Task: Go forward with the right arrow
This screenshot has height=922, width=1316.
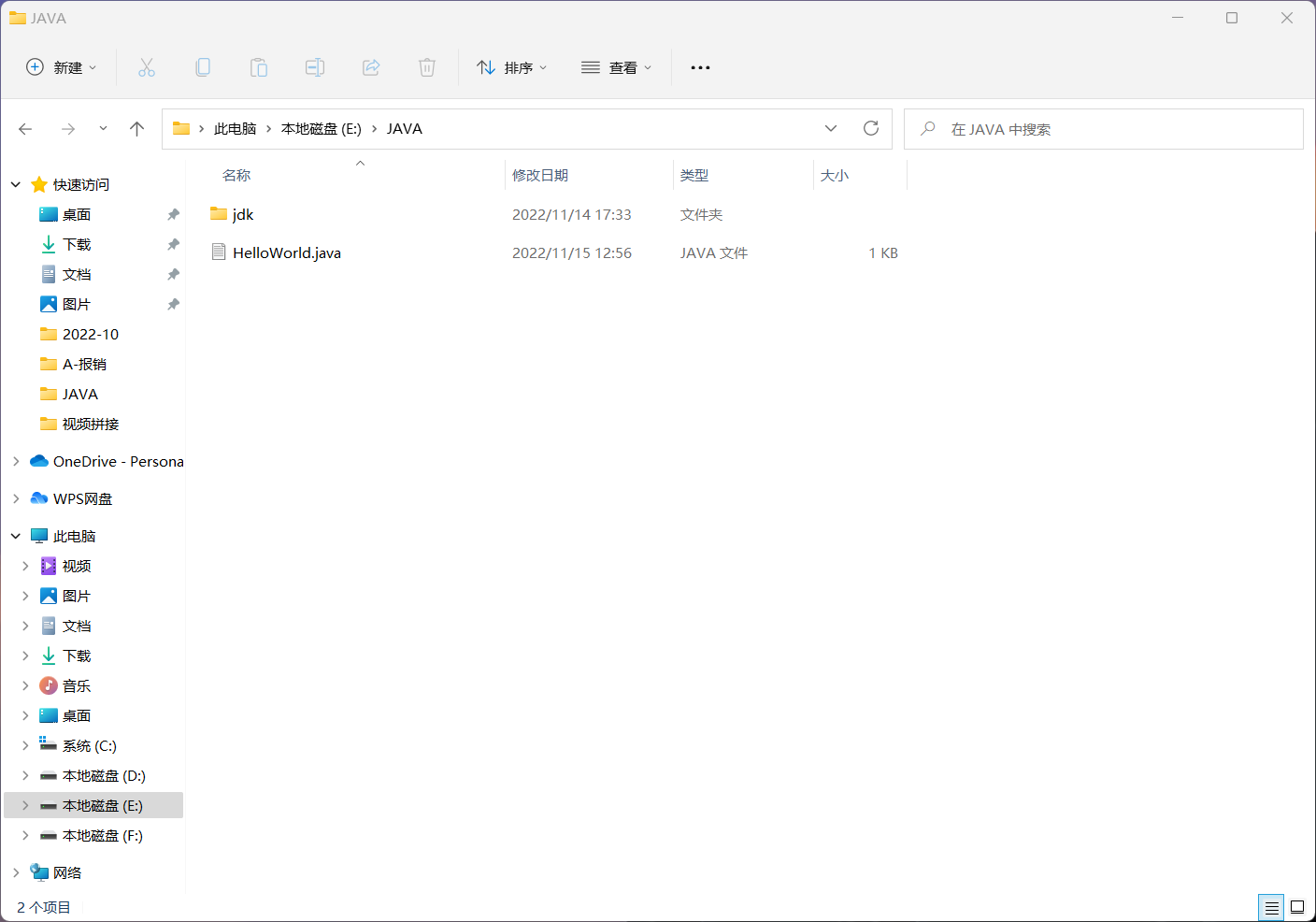Action: pyautogui.click(x=68, y=129)
